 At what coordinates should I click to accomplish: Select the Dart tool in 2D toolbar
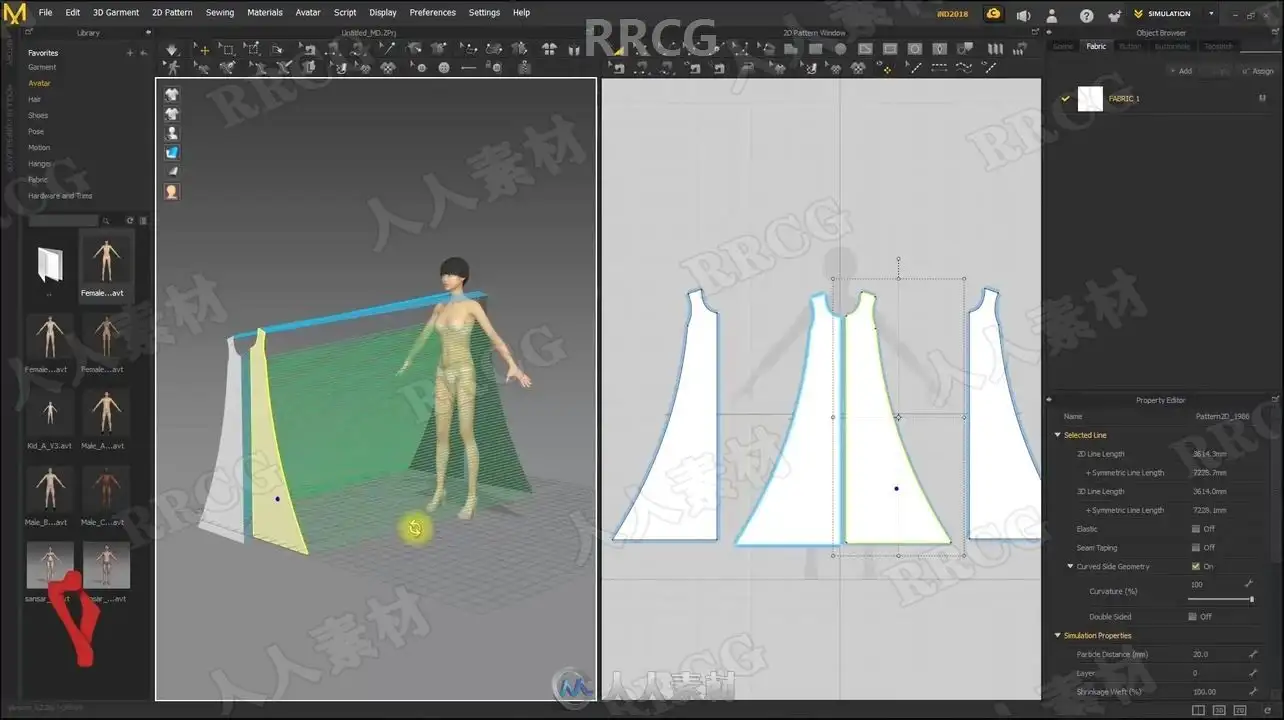click(x=939, y=49)
